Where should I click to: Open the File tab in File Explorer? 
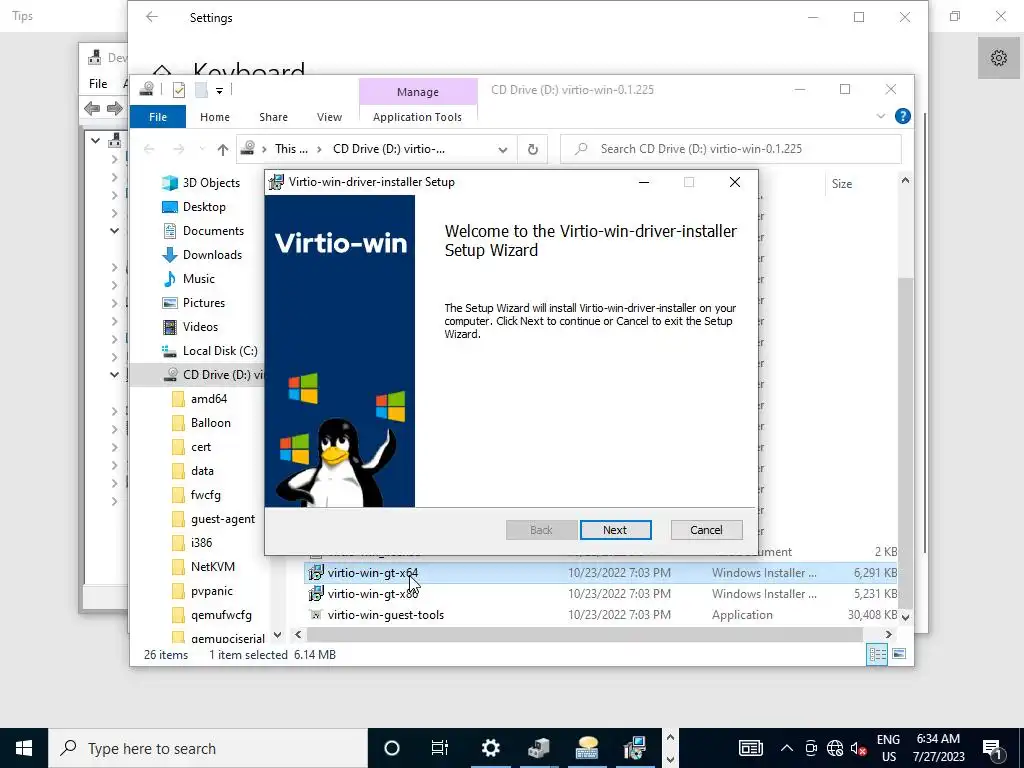click(x=158, y=117)
